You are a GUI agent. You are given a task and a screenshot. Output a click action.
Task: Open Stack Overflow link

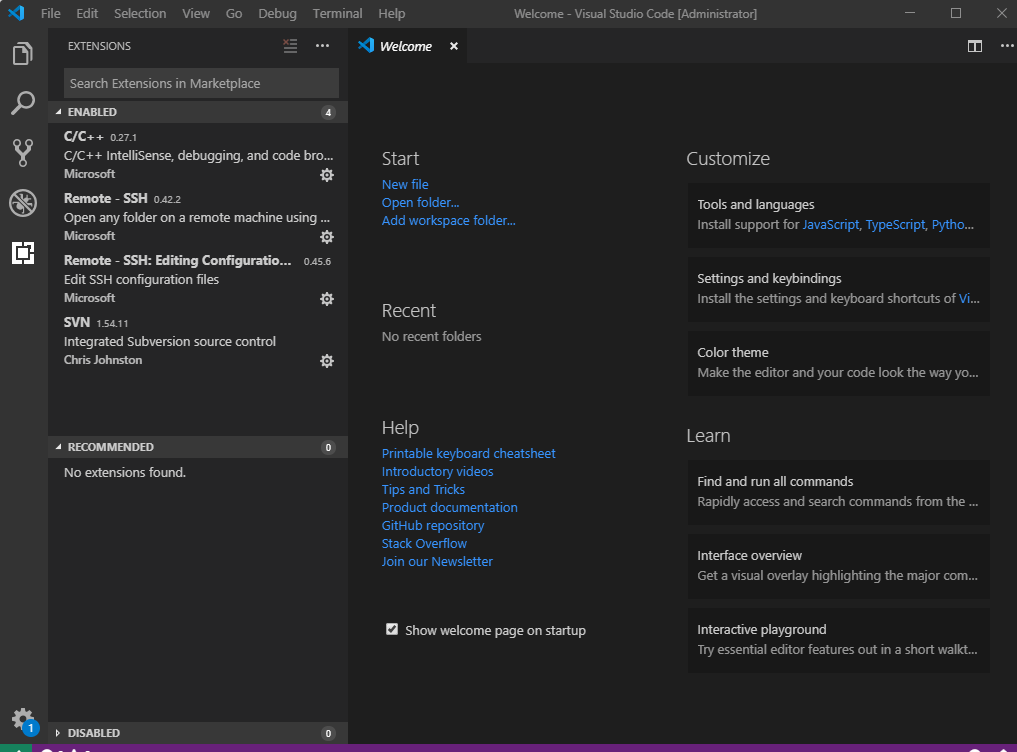coord(424,544)
